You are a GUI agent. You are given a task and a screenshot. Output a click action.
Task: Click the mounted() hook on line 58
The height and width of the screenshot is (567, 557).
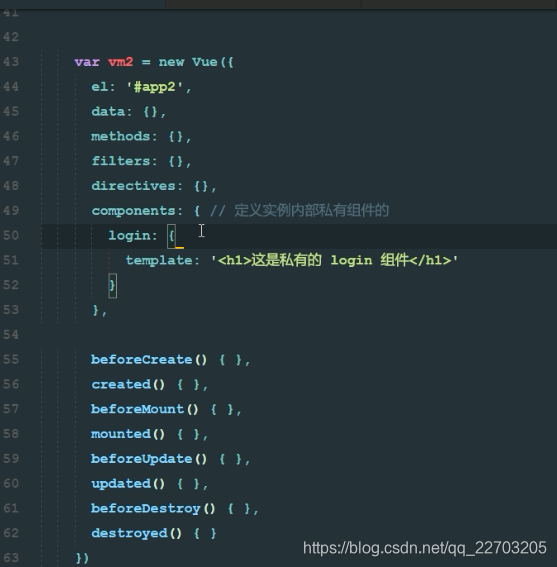[x=128, y=434]
